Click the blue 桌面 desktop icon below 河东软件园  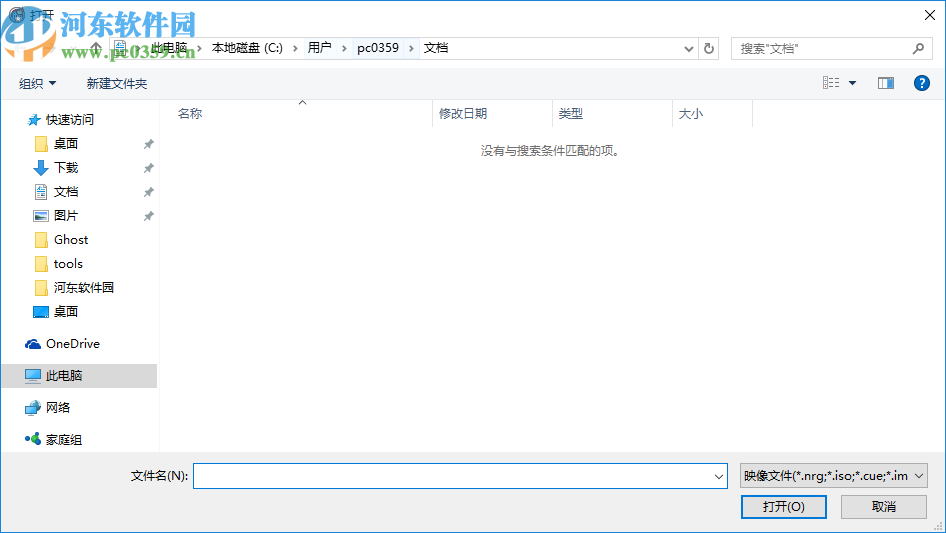pyautogui.click(x=40, y=311)
